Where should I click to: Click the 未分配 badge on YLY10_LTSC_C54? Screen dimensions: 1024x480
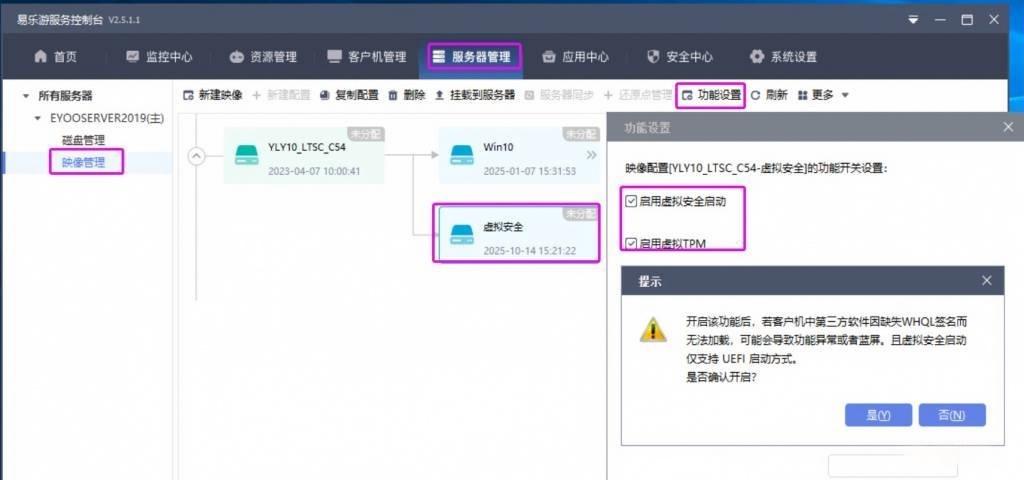[x=366, y=134]
